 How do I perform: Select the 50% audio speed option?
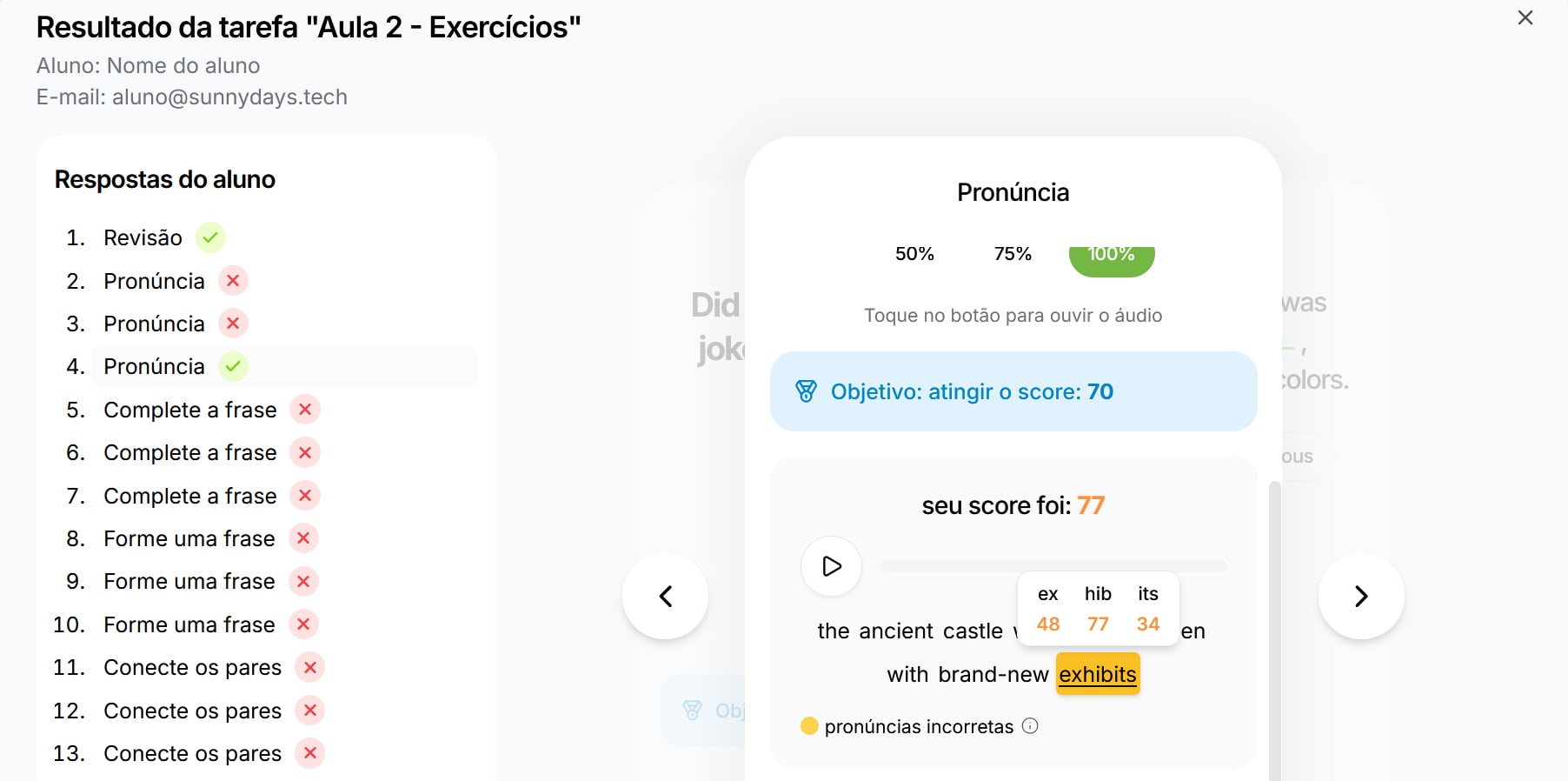[914, 254]
